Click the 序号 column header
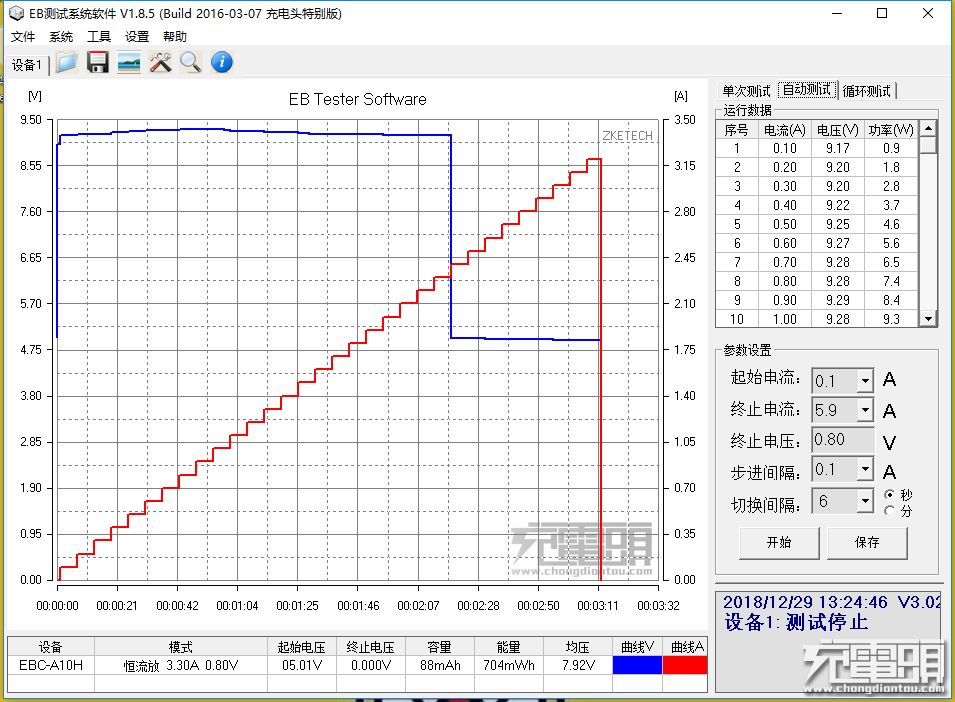Viewport: 955px width, 702px height. [x=737, y=130]
